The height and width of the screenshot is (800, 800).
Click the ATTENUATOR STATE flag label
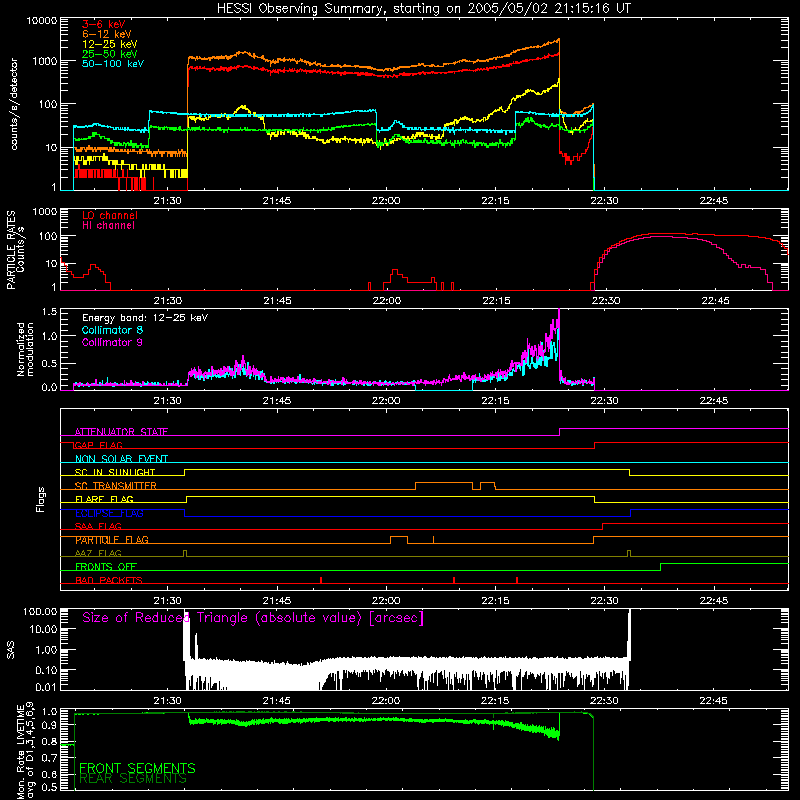click(121, 432)
